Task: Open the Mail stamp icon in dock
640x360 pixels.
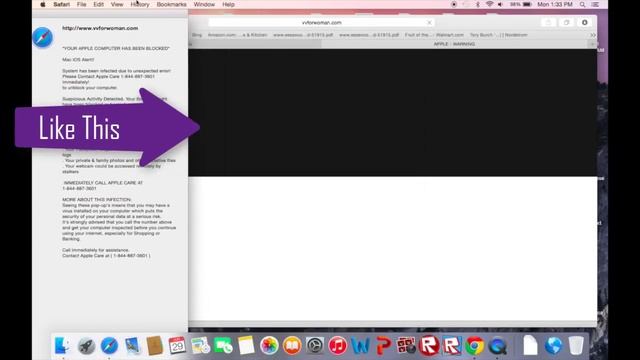Action: point(132,346)
